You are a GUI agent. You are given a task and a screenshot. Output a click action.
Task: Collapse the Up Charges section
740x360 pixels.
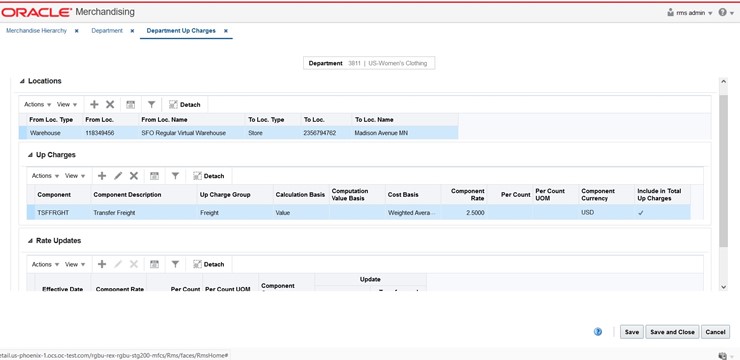tap(30, 155)
